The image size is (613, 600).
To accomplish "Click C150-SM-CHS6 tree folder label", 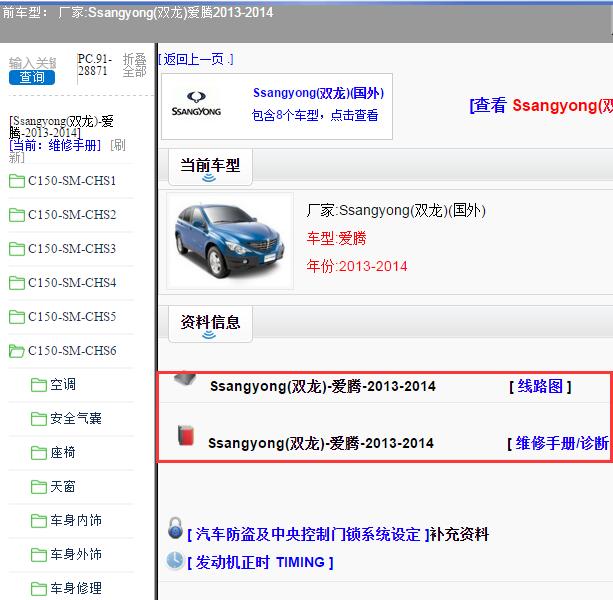I will tap(72, 351).
